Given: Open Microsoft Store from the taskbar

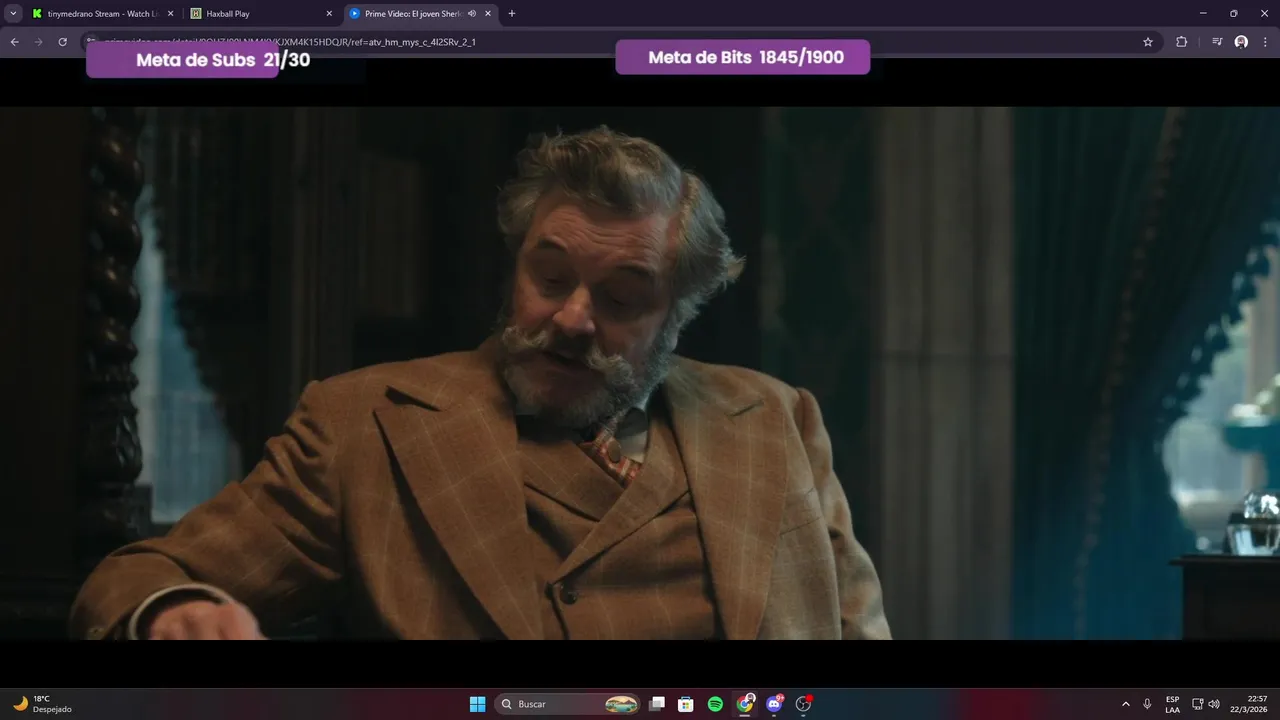Looking at the screenshot, I should click(686, 704).
